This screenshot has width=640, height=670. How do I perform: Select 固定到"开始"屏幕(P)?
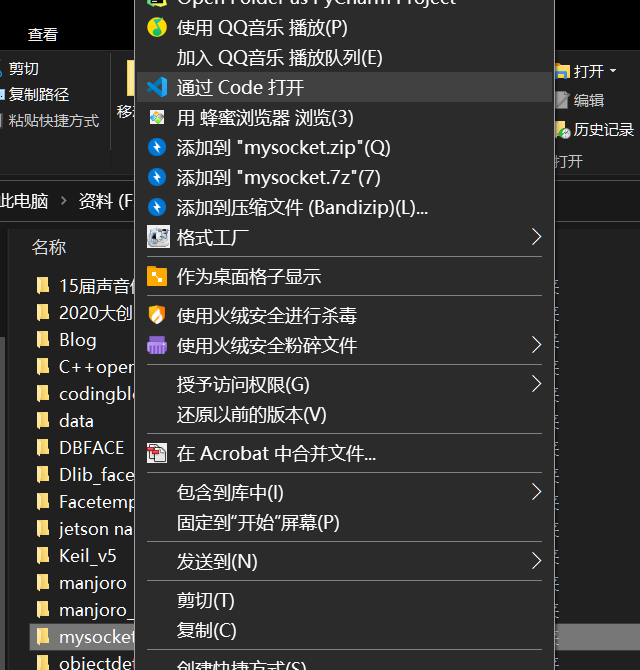344,522
